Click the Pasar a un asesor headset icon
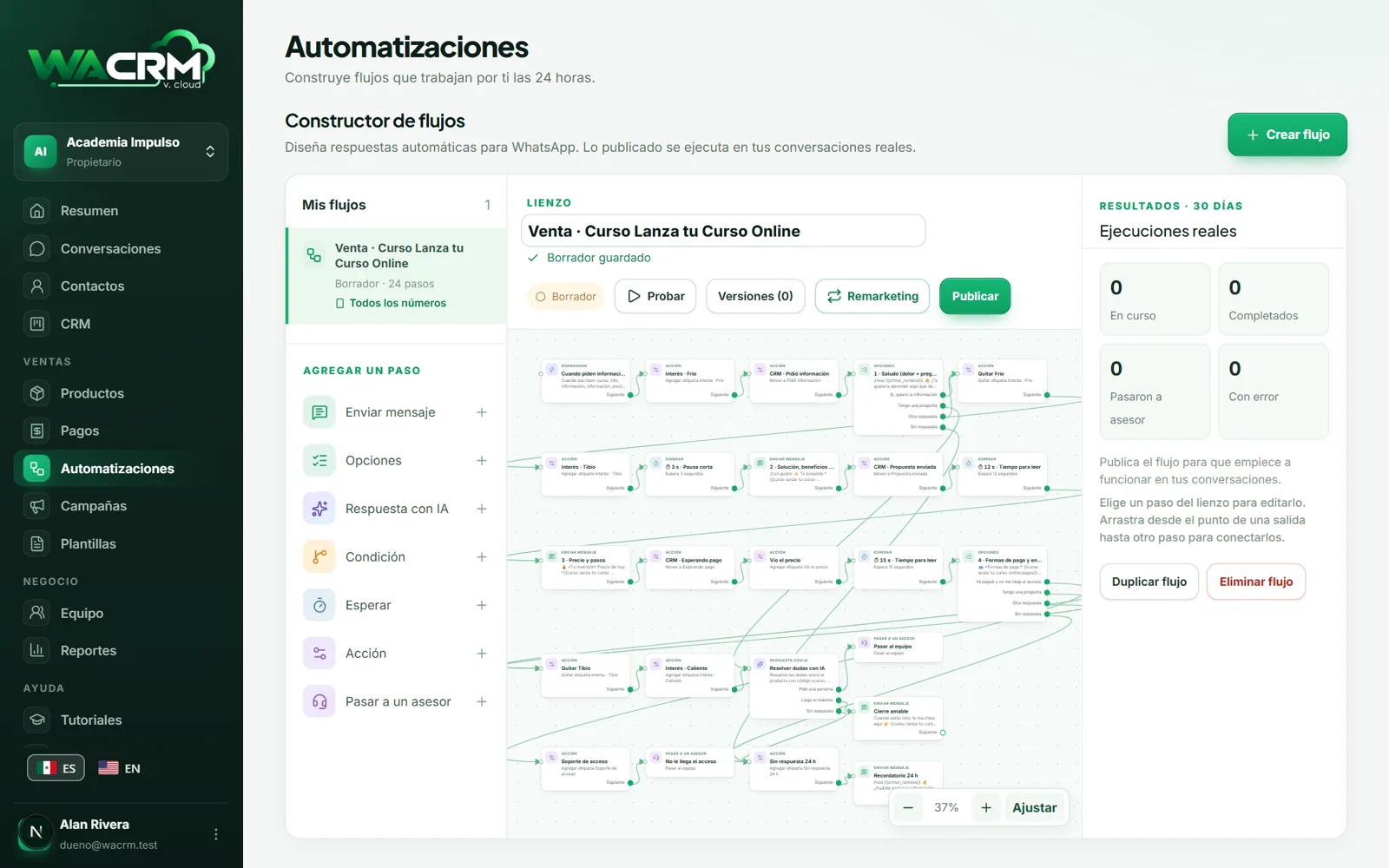1389x868 pixels. click(319, 701)
